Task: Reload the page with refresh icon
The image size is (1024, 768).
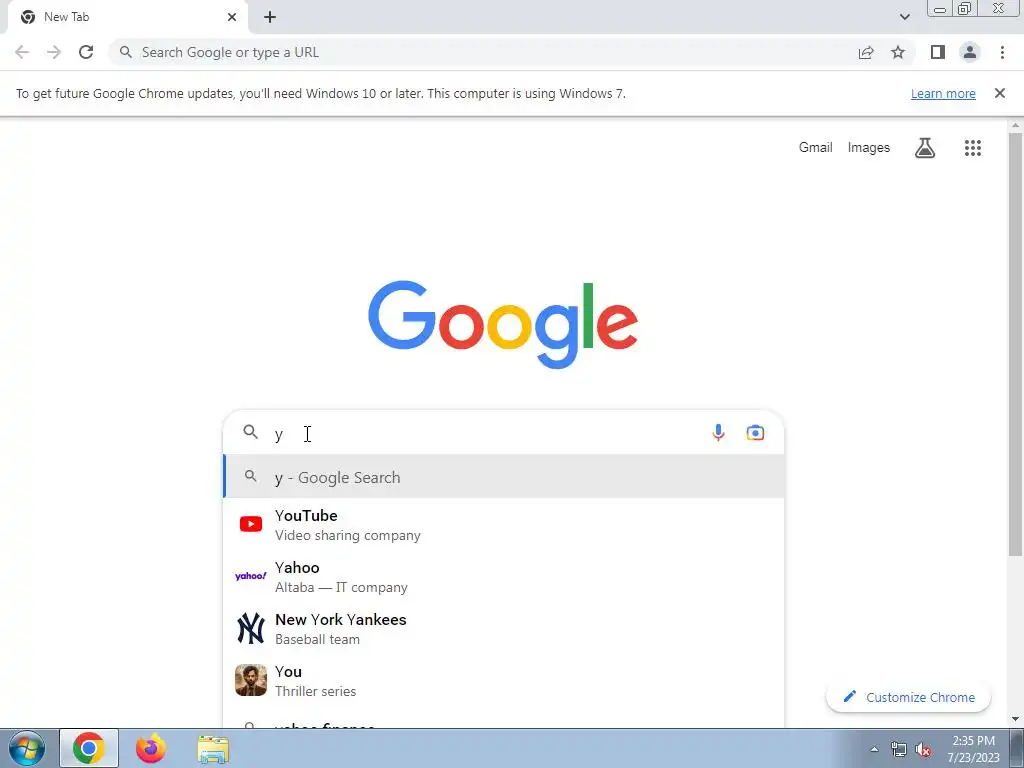Action: click(x=86, y=52)
